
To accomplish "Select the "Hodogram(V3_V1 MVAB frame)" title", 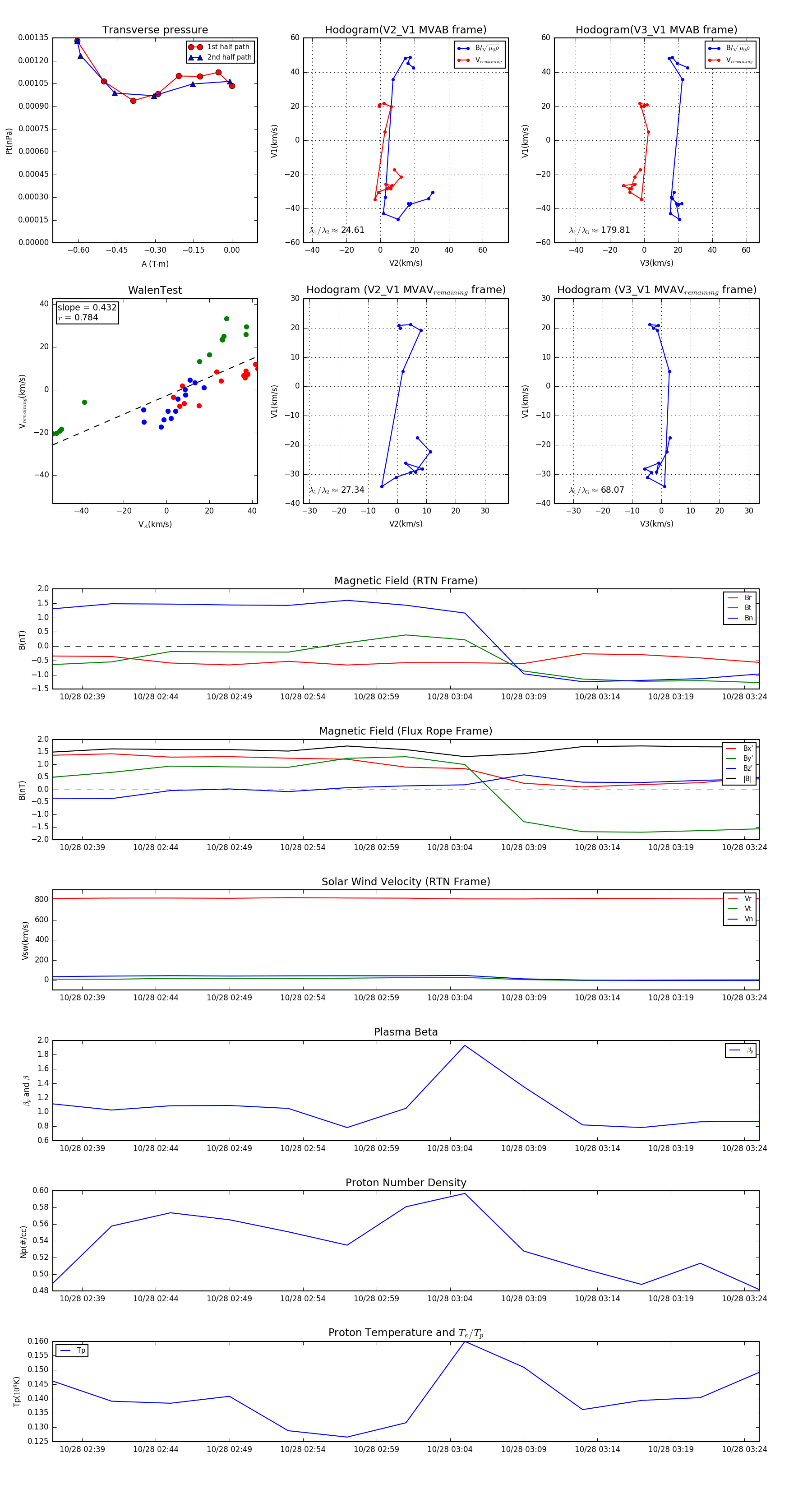I will pyautogui.click(x=656, y=30).
